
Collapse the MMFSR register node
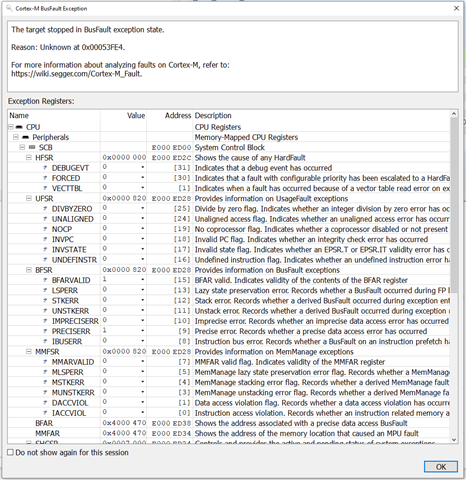[x=29, y=352]
